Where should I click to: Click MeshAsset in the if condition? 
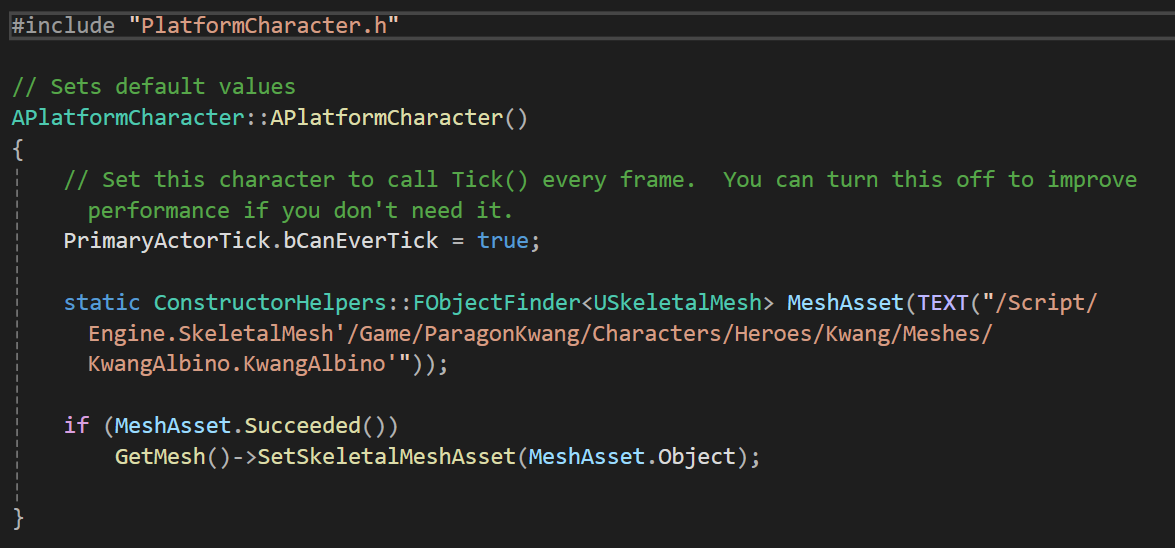pyautogui.click(x=173, y=426)
